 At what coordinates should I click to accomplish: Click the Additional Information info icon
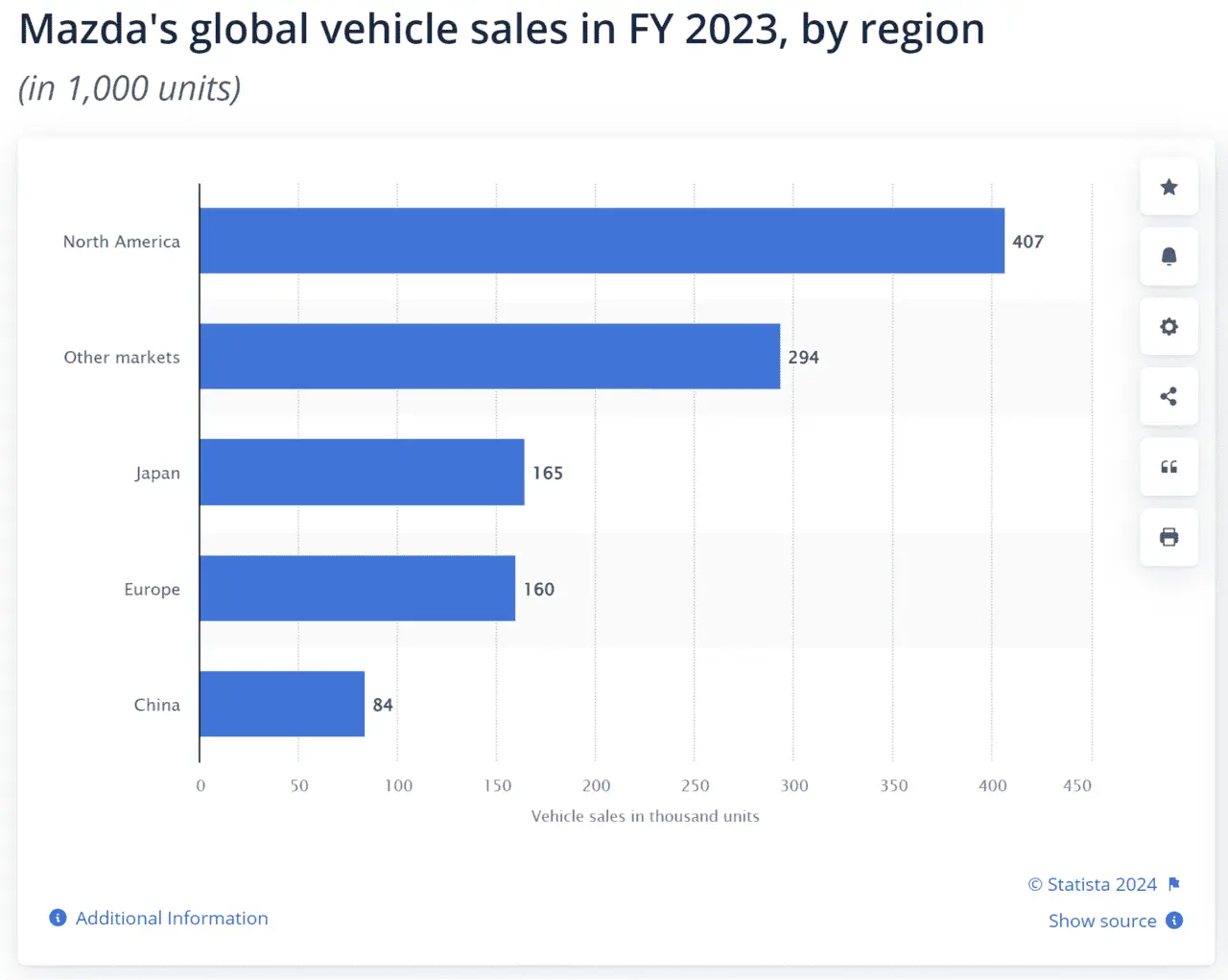click(58, 918)
